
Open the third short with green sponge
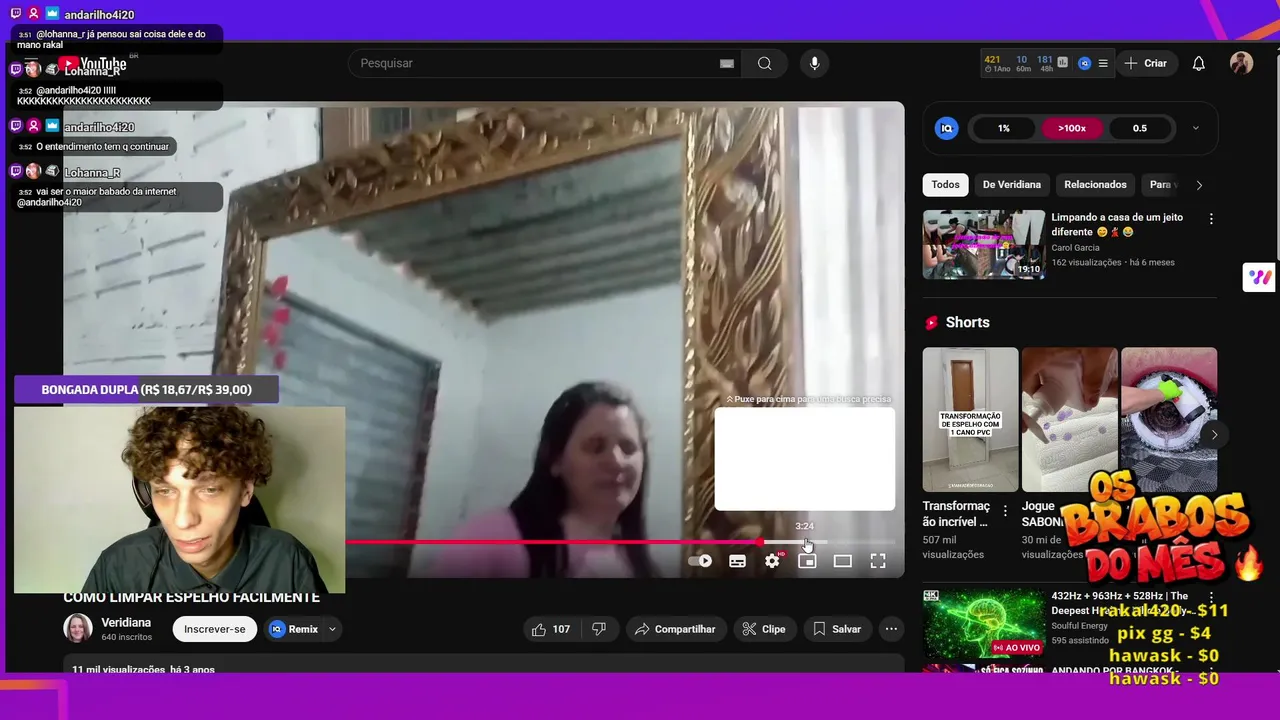click(1169, 419)
